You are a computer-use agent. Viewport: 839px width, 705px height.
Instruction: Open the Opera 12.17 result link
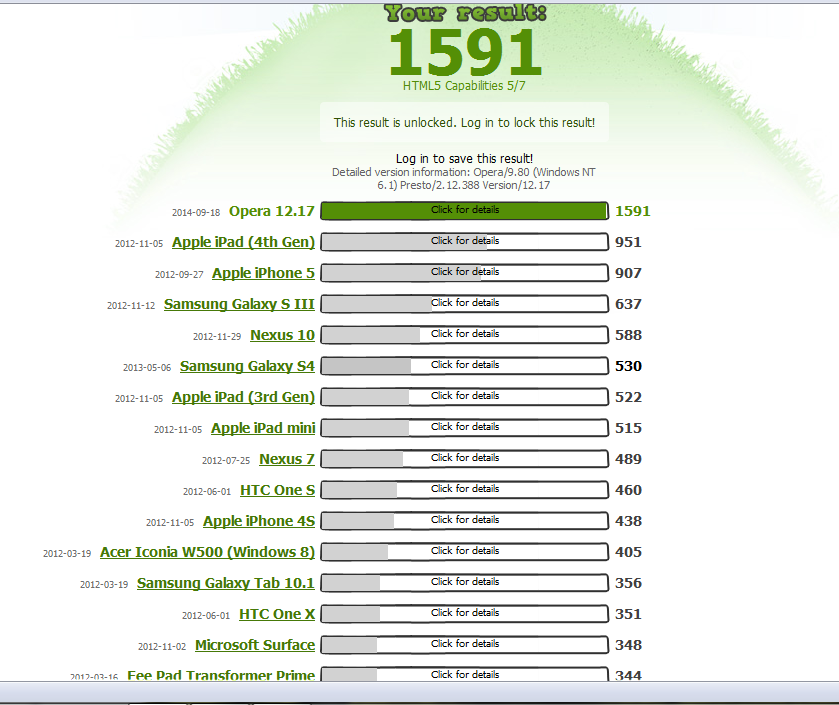[x=271, y=211]
